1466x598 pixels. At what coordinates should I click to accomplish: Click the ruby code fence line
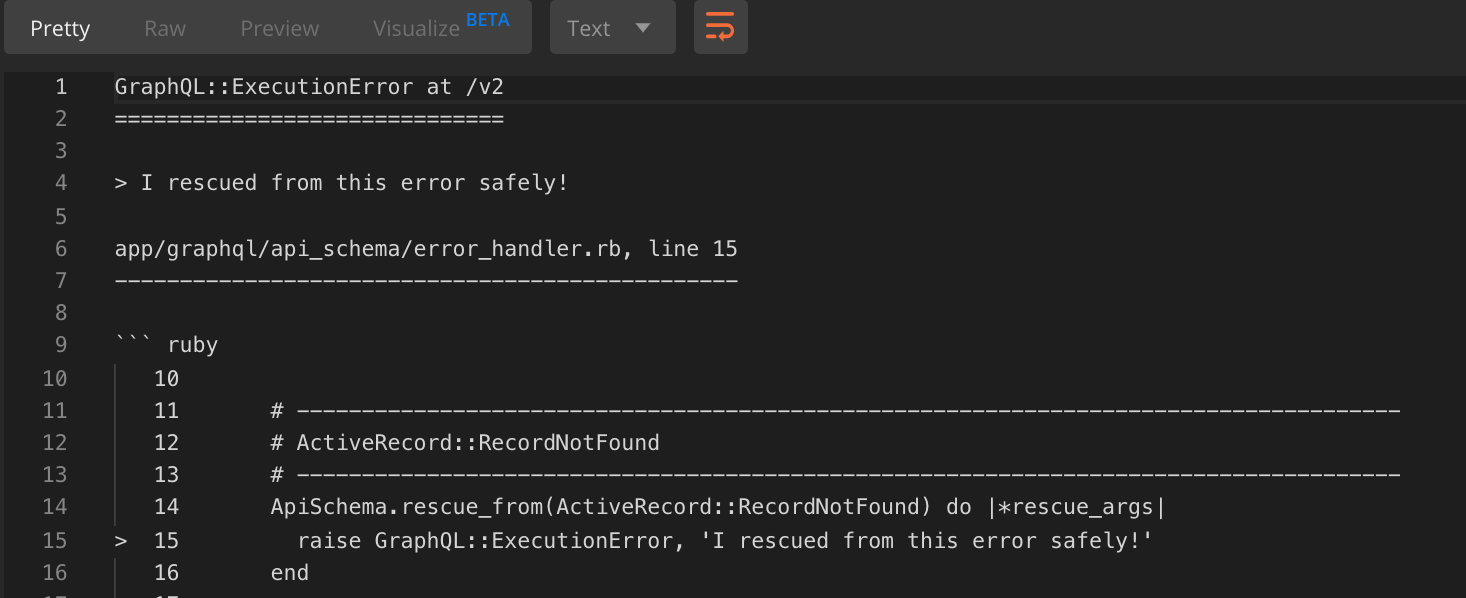tap(166, 345)
